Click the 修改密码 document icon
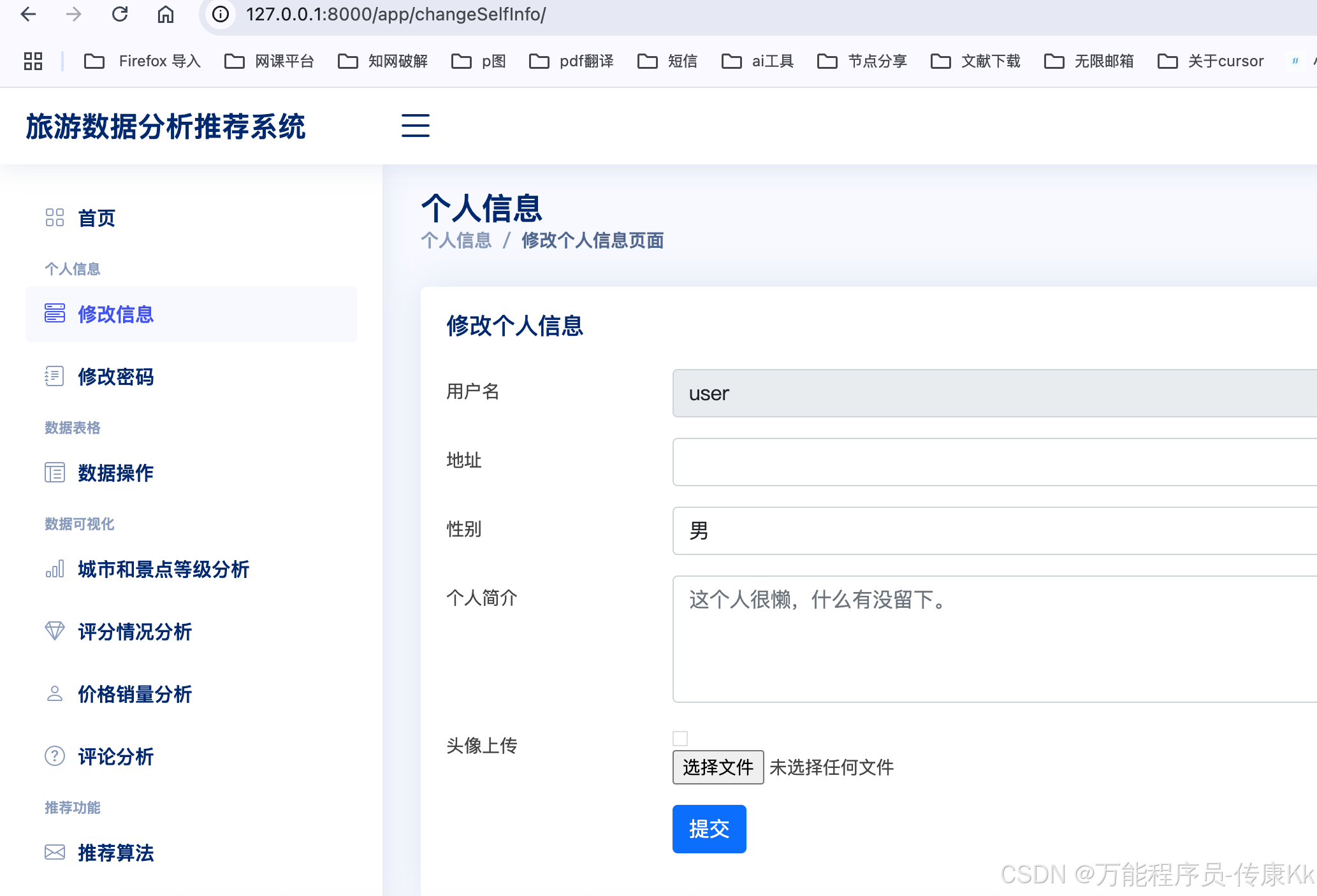The width and height of the screenshot is (1317, 896). pyautogui.click(x=55, y=377)
